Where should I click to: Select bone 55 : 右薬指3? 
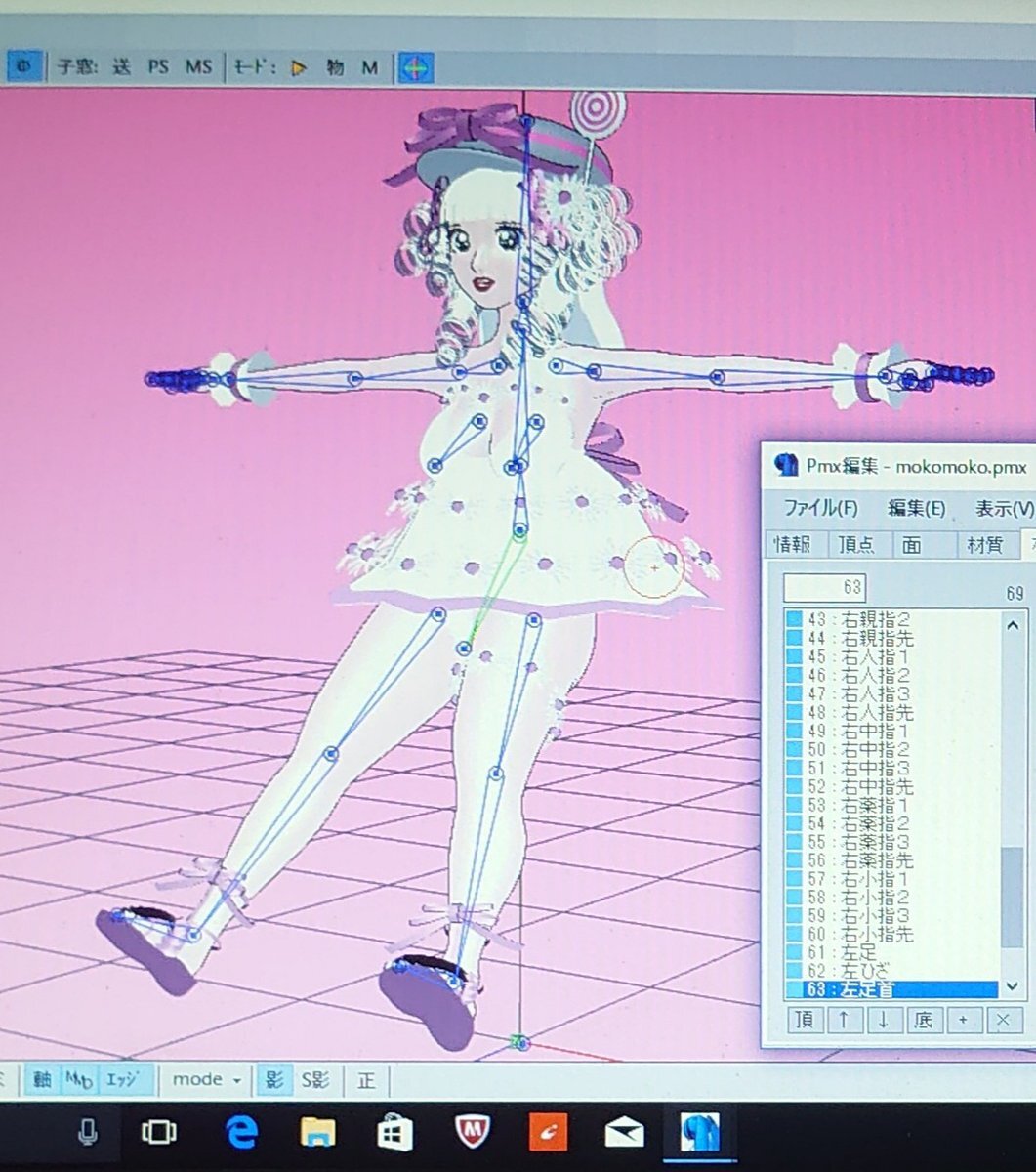pyautogui.click(x=892, y=842)
